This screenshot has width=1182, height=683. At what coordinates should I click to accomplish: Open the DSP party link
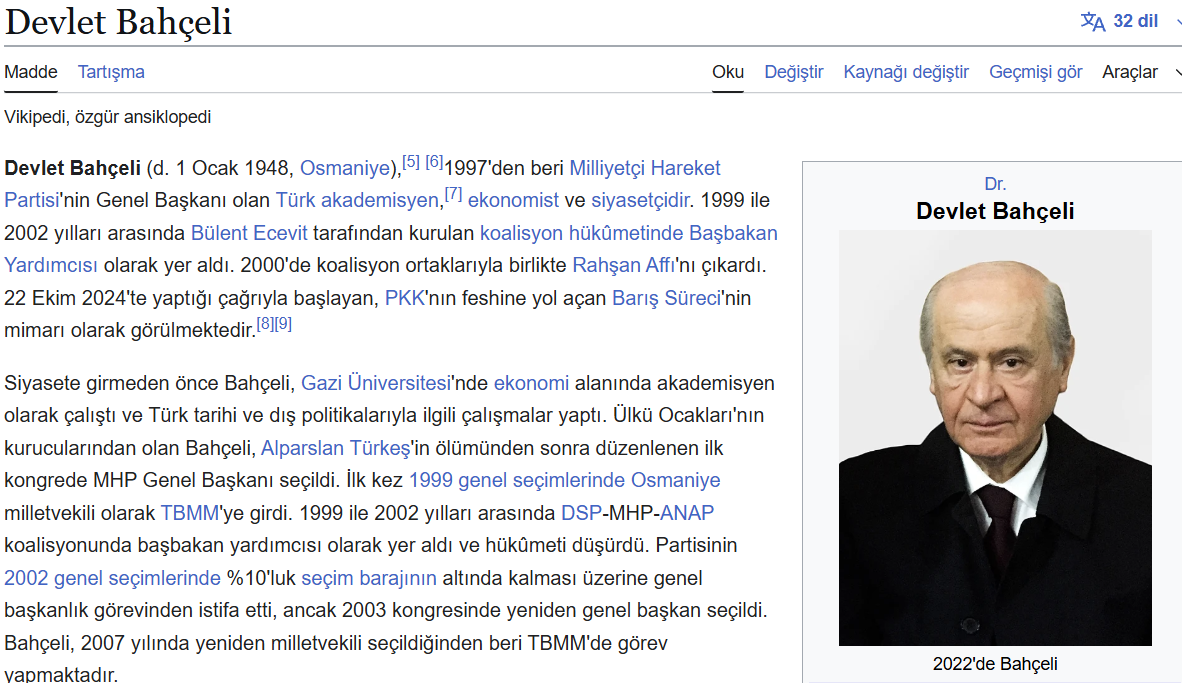pyautogui.click(x=581, y=513)
